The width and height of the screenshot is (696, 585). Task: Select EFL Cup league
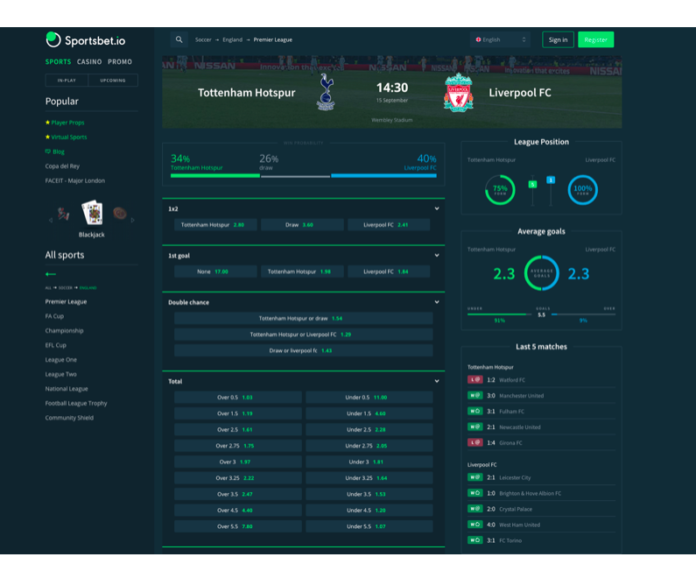click(x=55, y=345)
